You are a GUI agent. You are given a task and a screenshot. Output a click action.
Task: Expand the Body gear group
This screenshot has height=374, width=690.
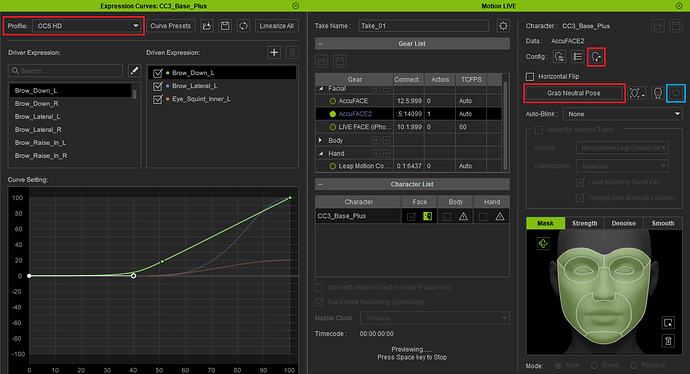pyautogui.click(x=321, y=140)
